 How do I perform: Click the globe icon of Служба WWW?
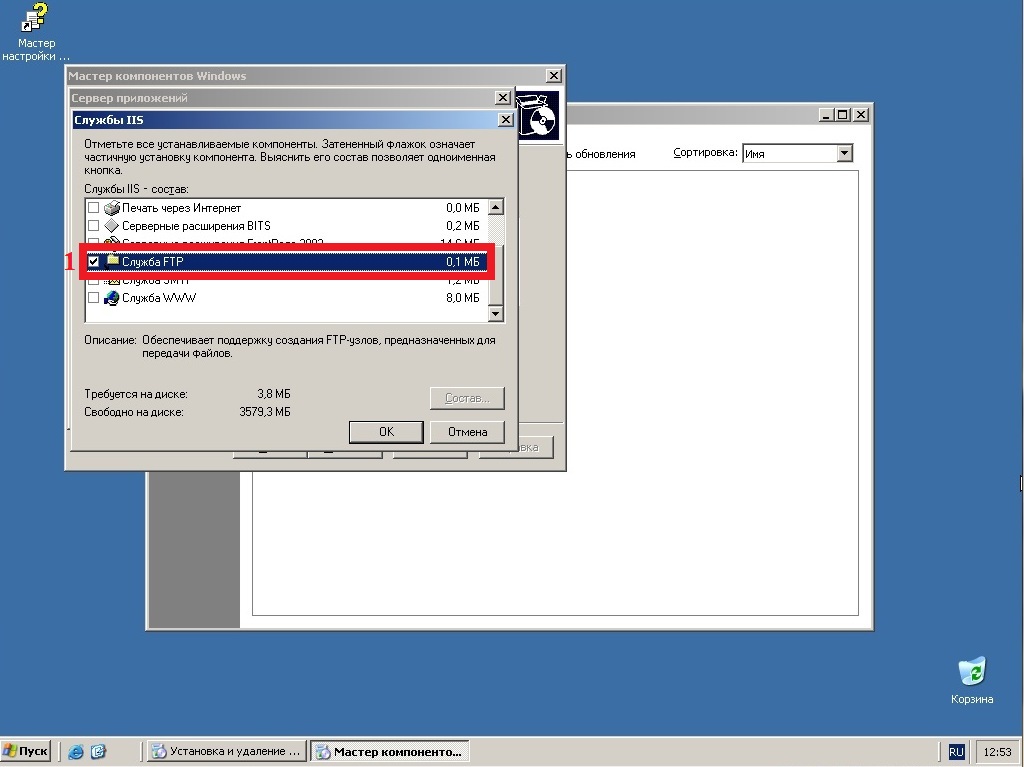pyautogui.click(x=112, y=298)
